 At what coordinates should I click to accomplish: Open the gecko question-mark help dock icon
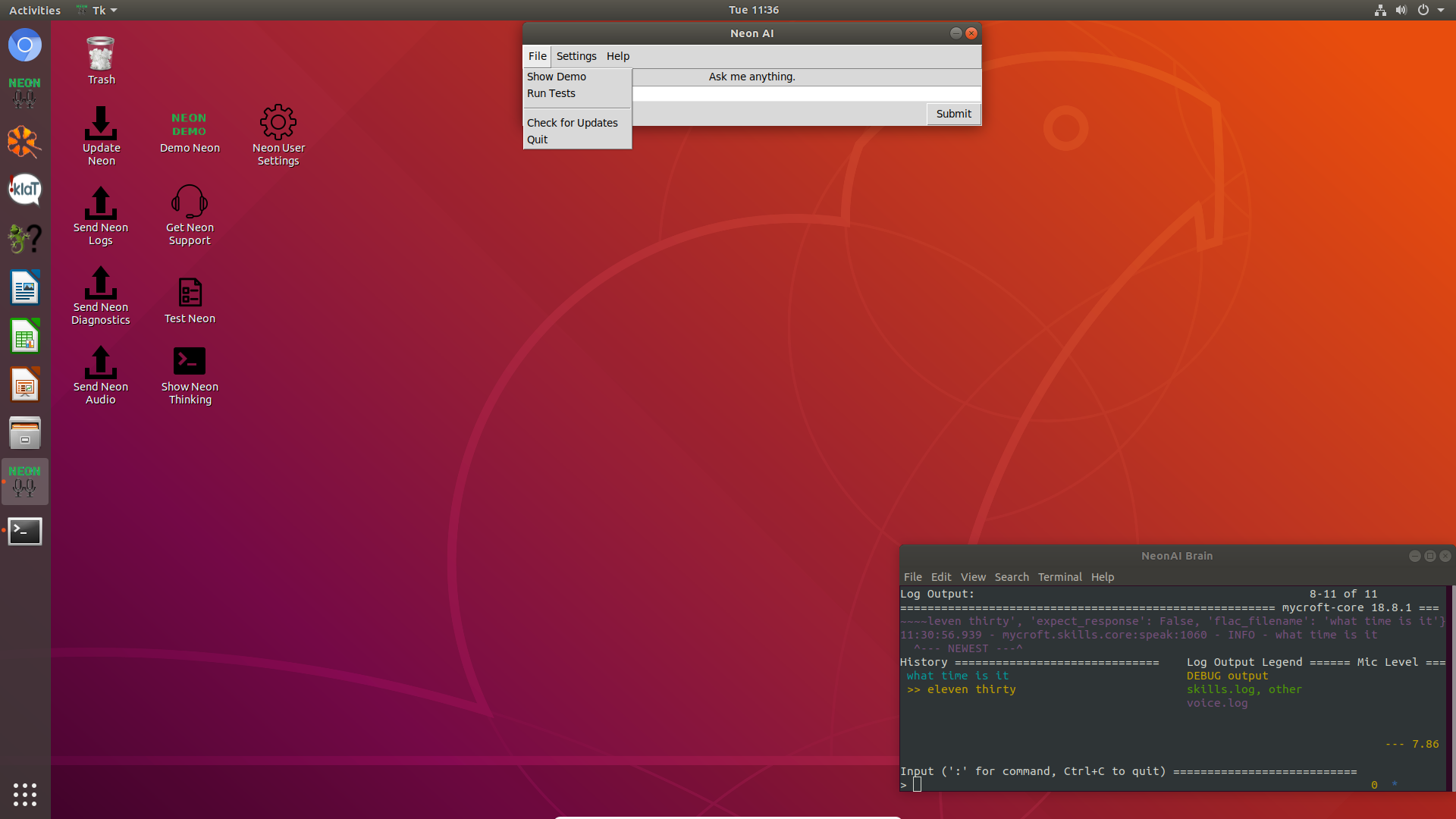25,239
